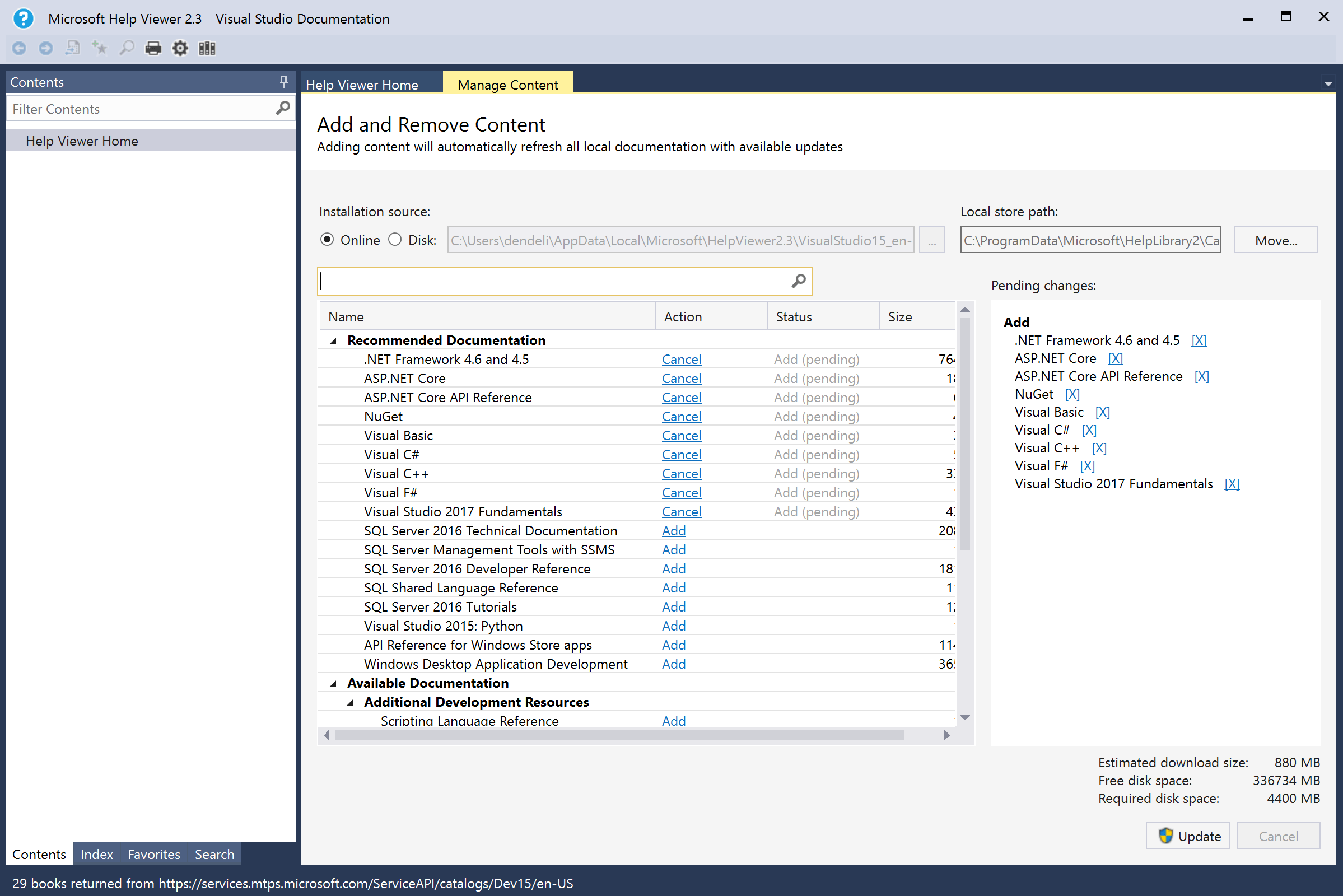This screenshot has height=896, width=1343.
Task: Select the sync contents toolbar icon
Action: (73, 48)
